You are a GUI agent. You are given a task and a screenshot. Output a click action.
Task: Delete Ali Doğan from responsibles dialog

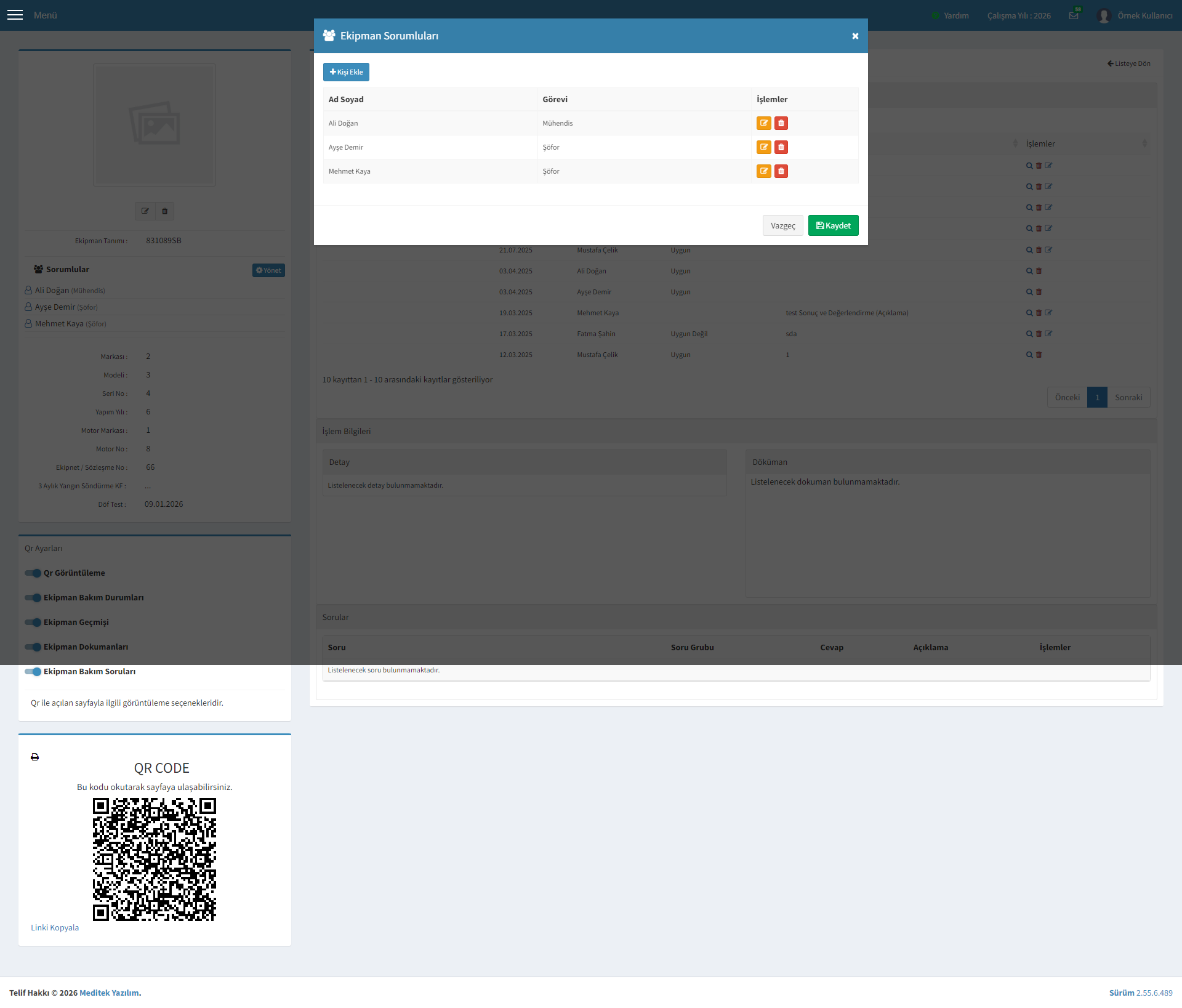[781, 123]
